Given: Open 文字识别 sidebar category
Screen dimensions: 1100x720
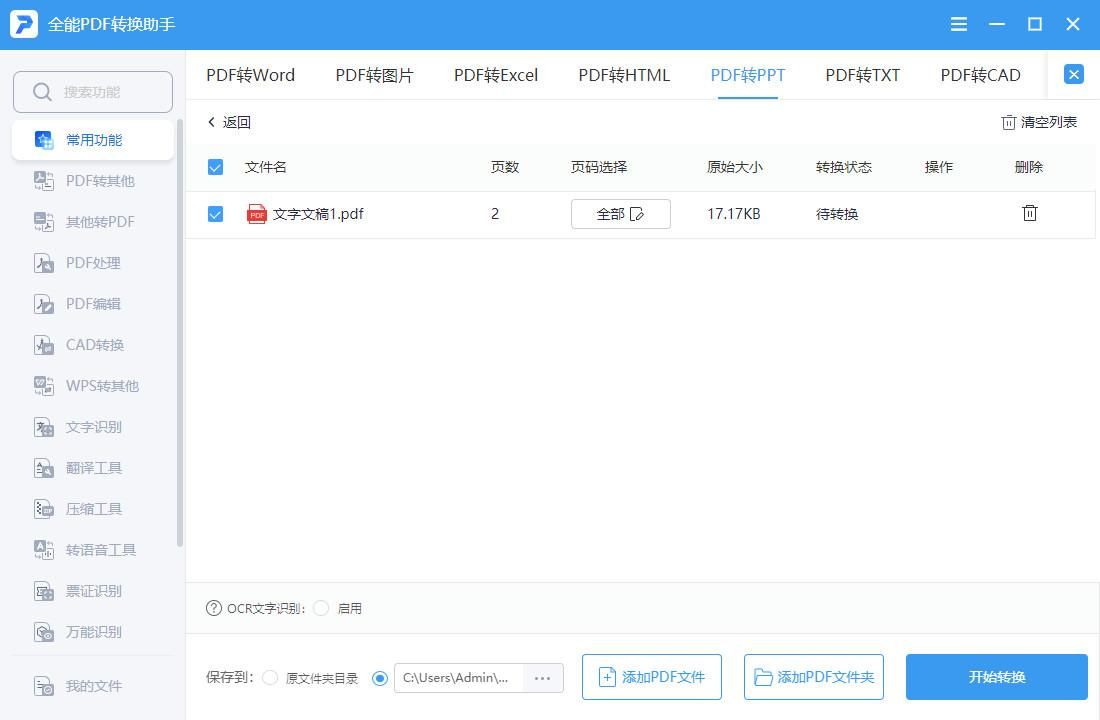Looking at the screenshot, I should pyautogui.click(x=93, y=427).
